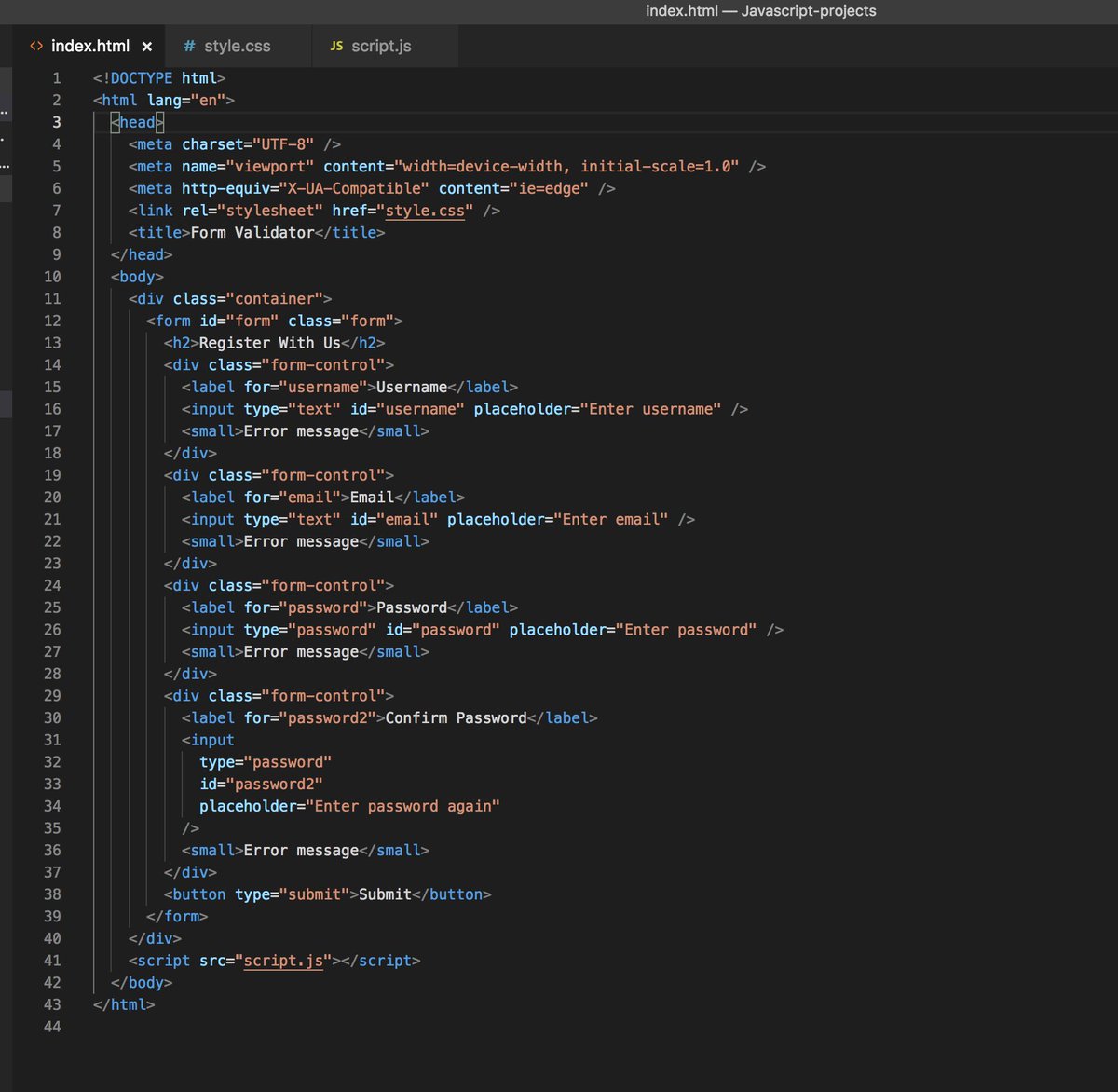Click the "Enter password again" placeholder value
Viewport: 1118px width, 1092px height.
pos(402,806)
